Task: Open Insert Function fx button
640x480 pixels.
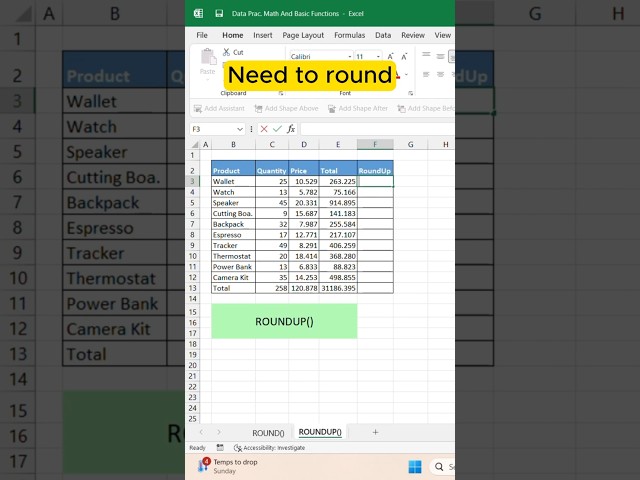Action: tap(291, 129)
